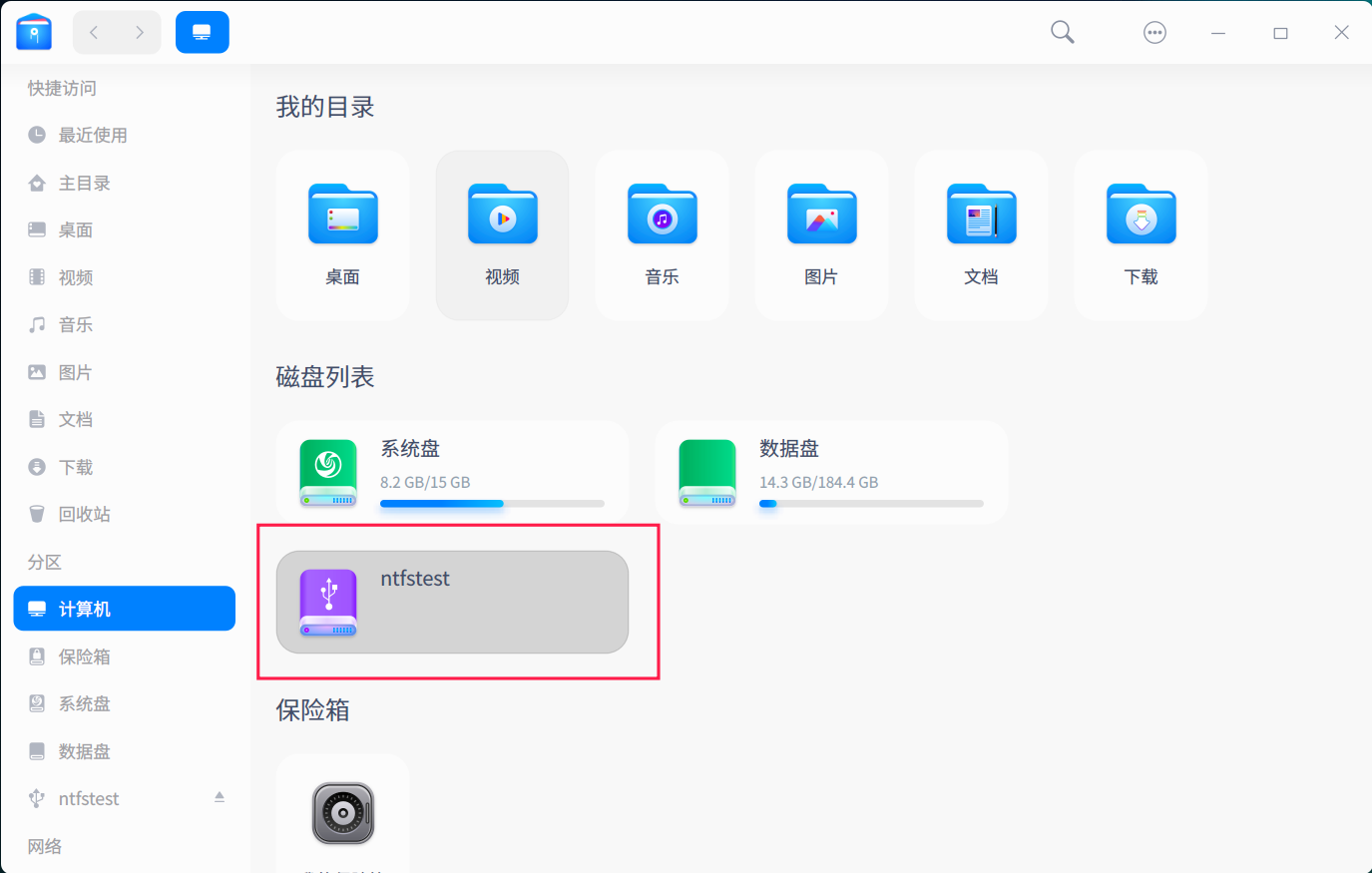Viewport: 1372px width, 873px height.
Task: Click the ntfstest label in 磁盘列表
Action: point(415,579)
